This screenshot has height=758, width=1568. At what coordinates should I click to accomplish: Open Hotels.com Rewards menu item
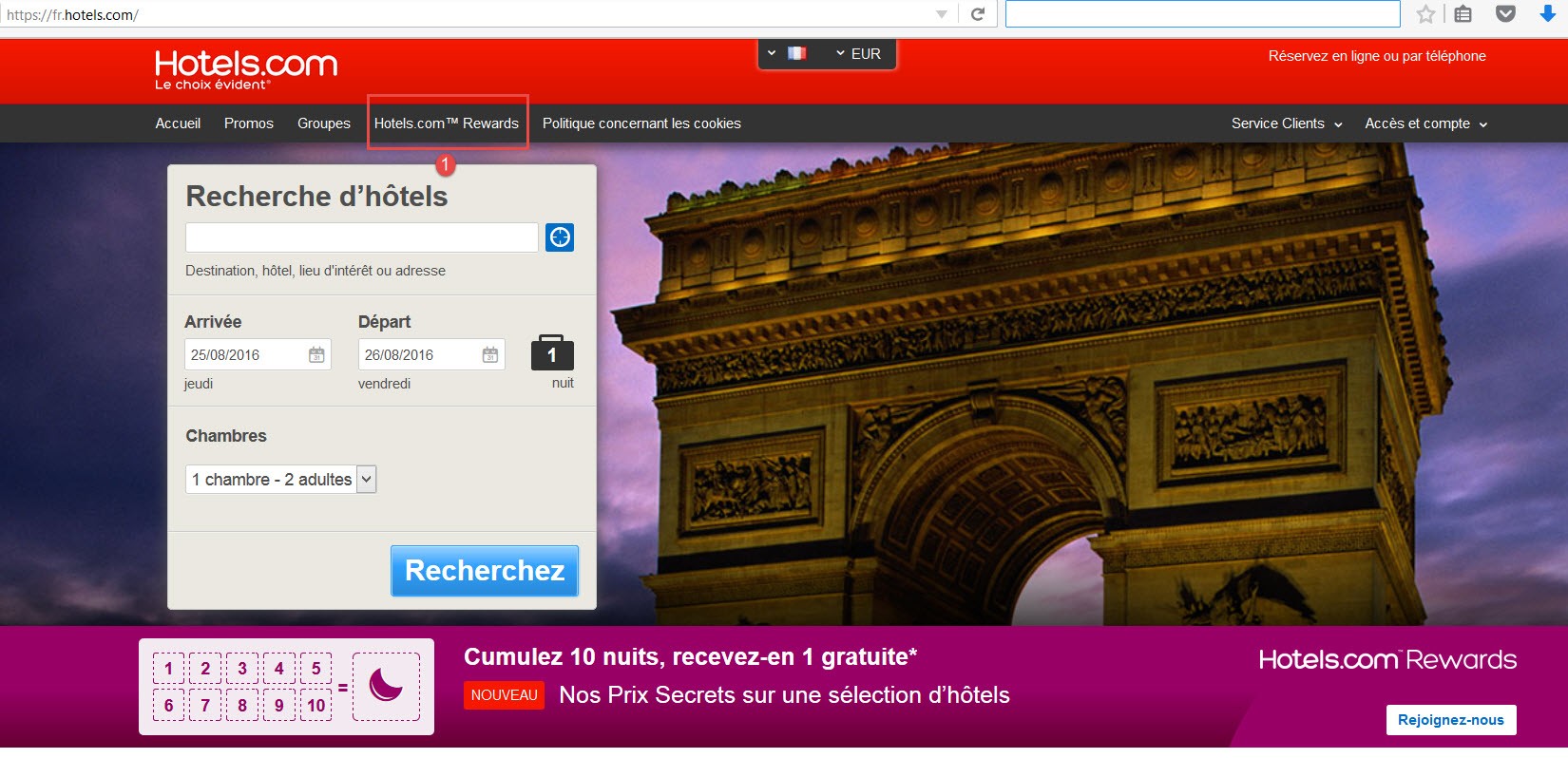pyautogui.click(x=447, y=123)
